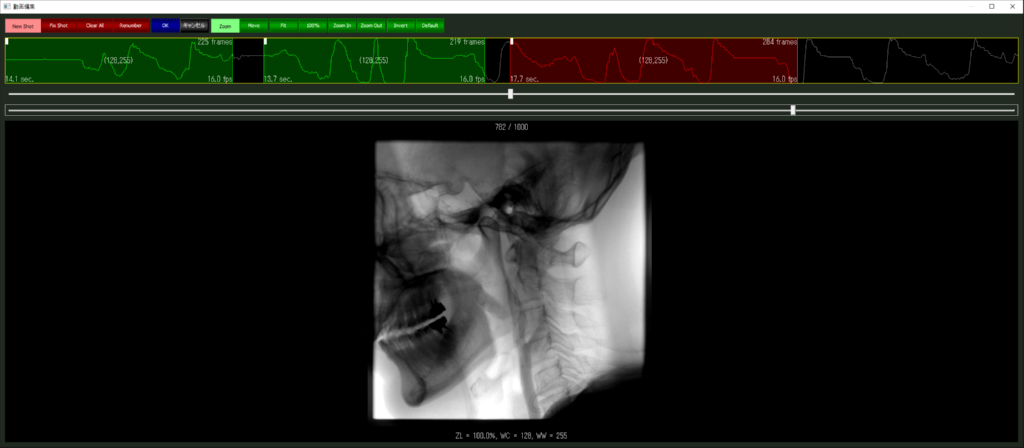This screenshot has height=448, width=1024.
Task: Select the second green 219-frame shot
Action: (373, 61)
